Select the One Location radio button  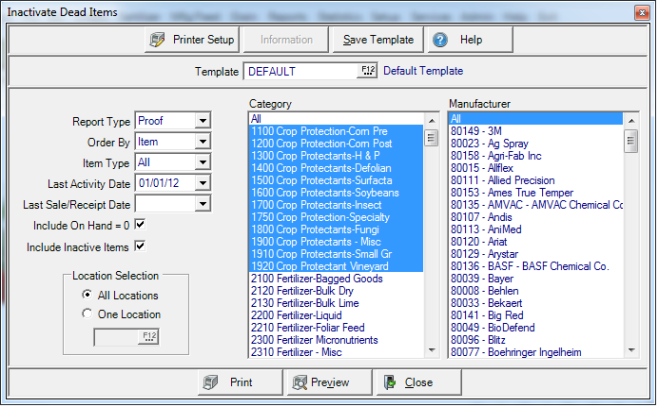click(x=88, y=314)
